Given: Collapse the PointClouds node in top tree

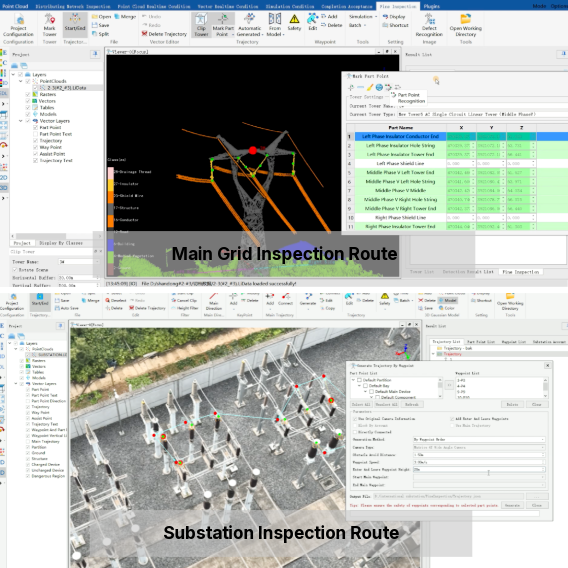Looking at the screenshot, I should coord(21,81).
